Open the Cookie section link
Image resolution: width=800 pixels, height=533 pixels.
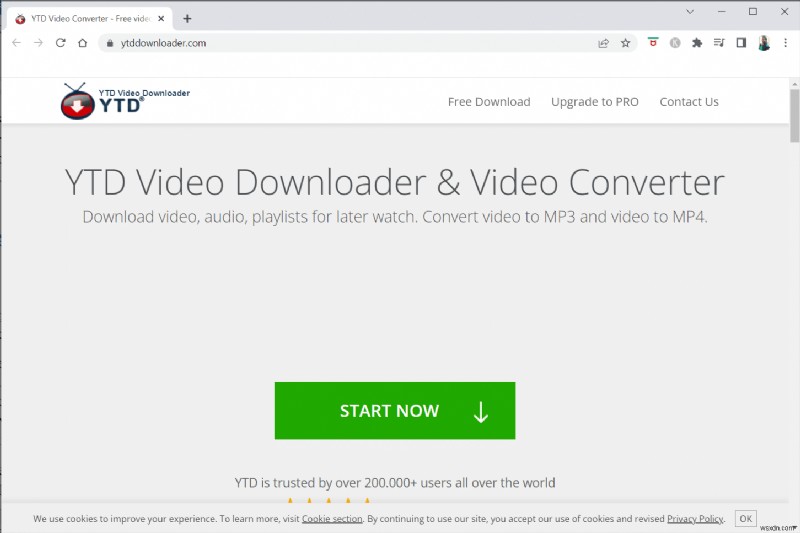point(332,519)
